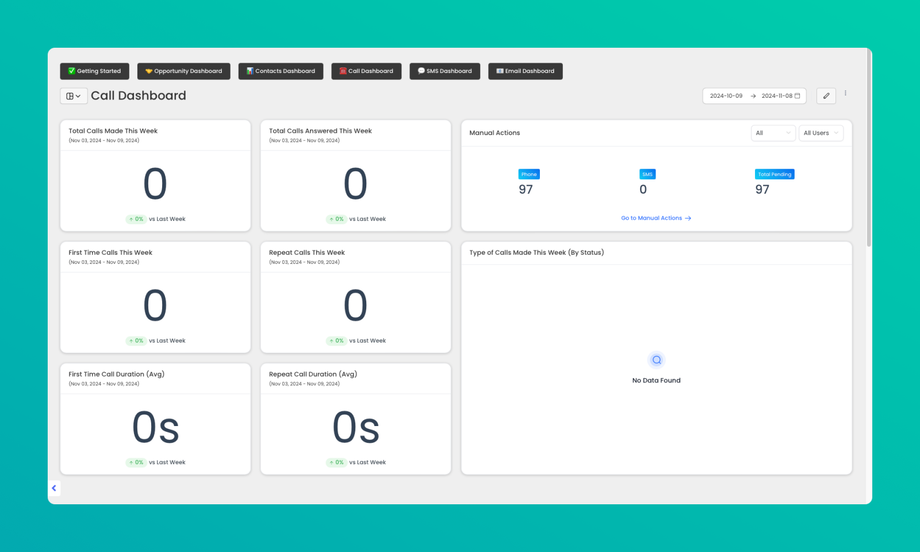The image size is (920, 552).
Task: Follow the Go to Manual Actions link
Action: pyautogui.click(x=656, y=218)
